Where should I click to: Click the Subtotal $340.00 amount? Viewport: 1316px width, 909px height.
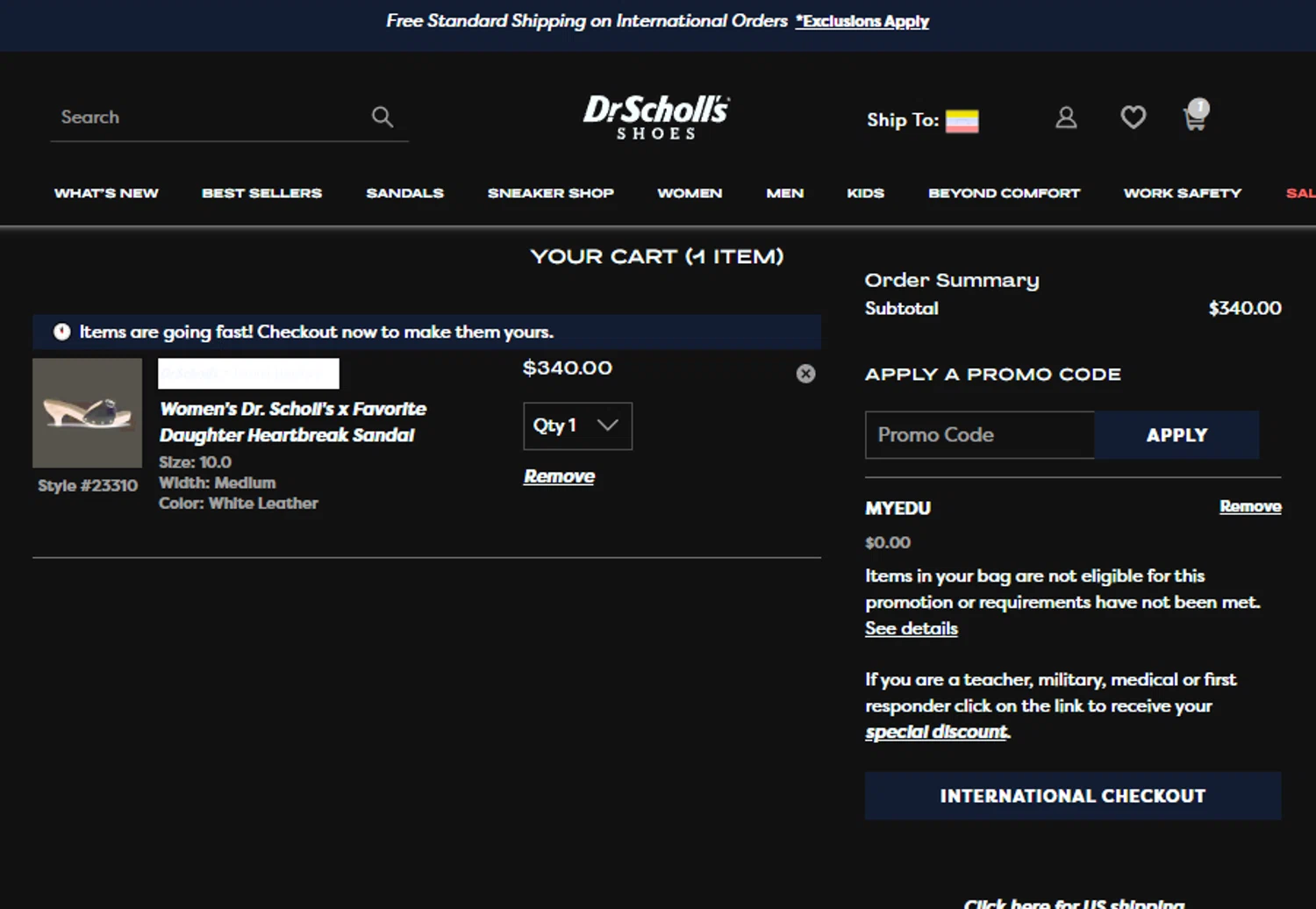[1244, 308]
